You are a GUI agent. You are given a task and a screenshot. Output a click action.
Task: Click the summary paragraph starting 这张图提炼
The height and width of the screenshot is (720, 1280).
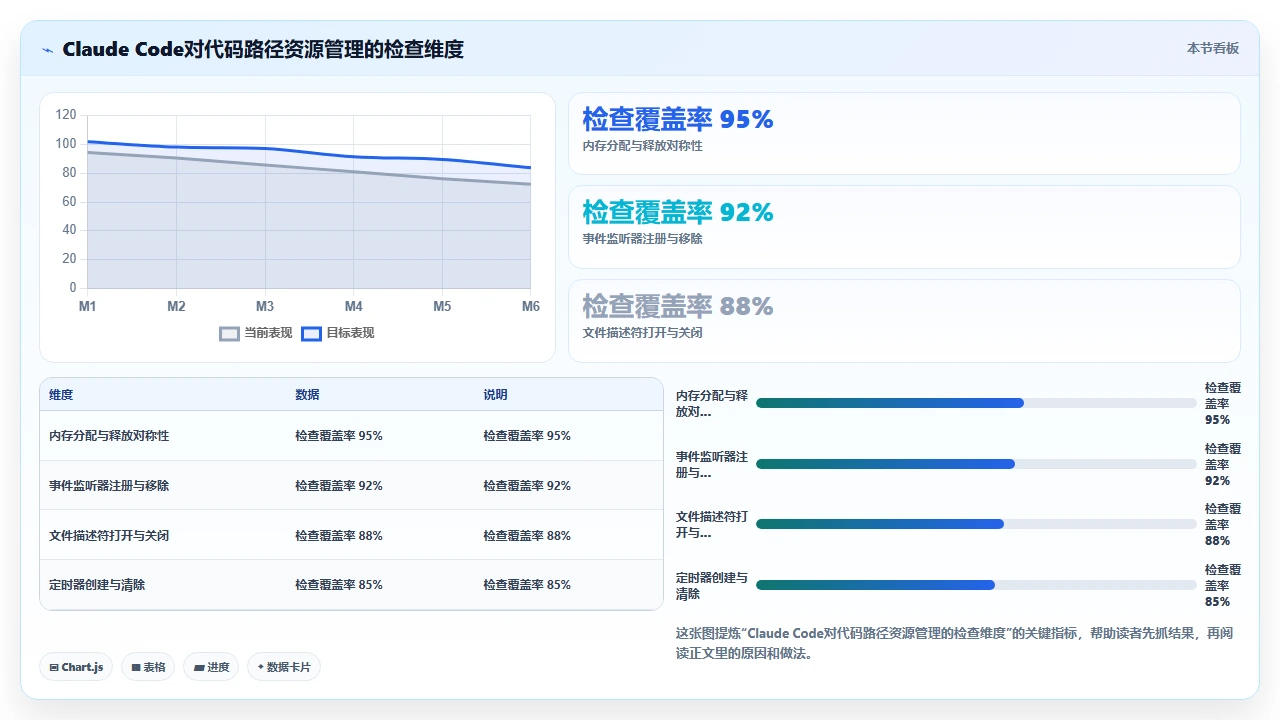click(955, 643)
